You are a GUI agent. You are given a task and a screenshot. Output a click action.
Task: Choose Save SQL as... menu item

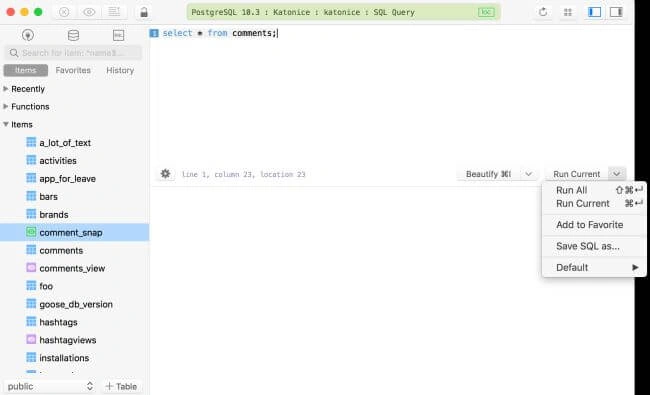point(594,246)
